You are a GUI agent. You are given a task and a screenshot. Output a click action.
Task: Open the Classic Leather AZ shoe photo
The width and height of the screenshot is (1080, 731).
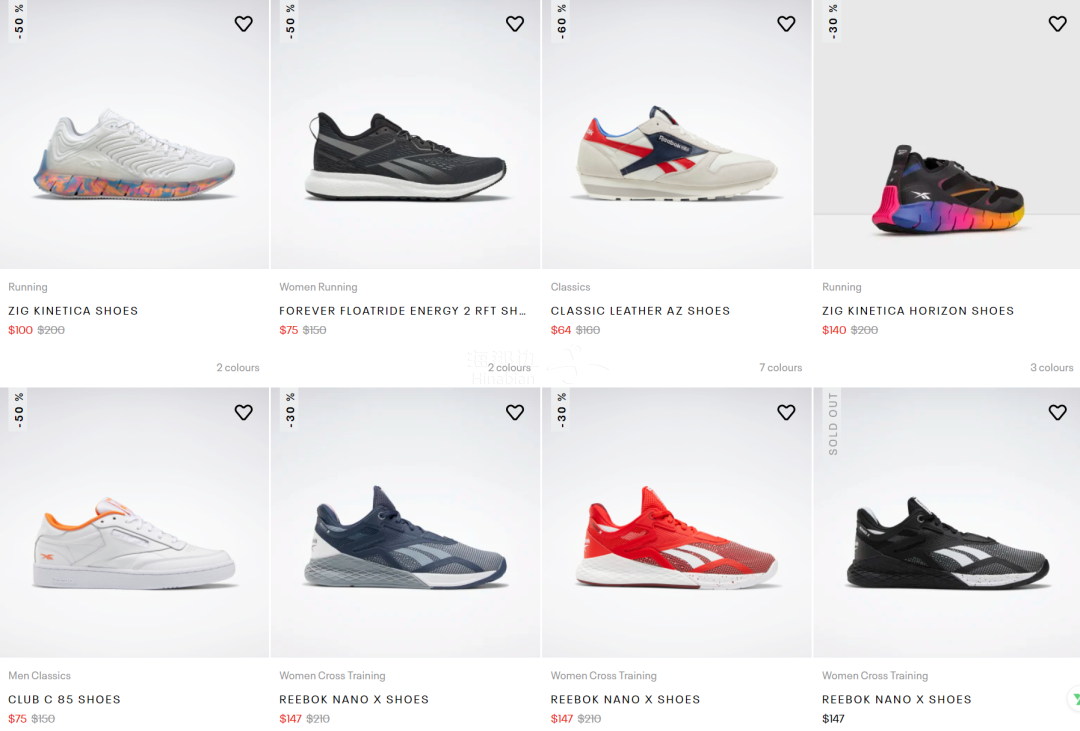[x=676, y=155]
